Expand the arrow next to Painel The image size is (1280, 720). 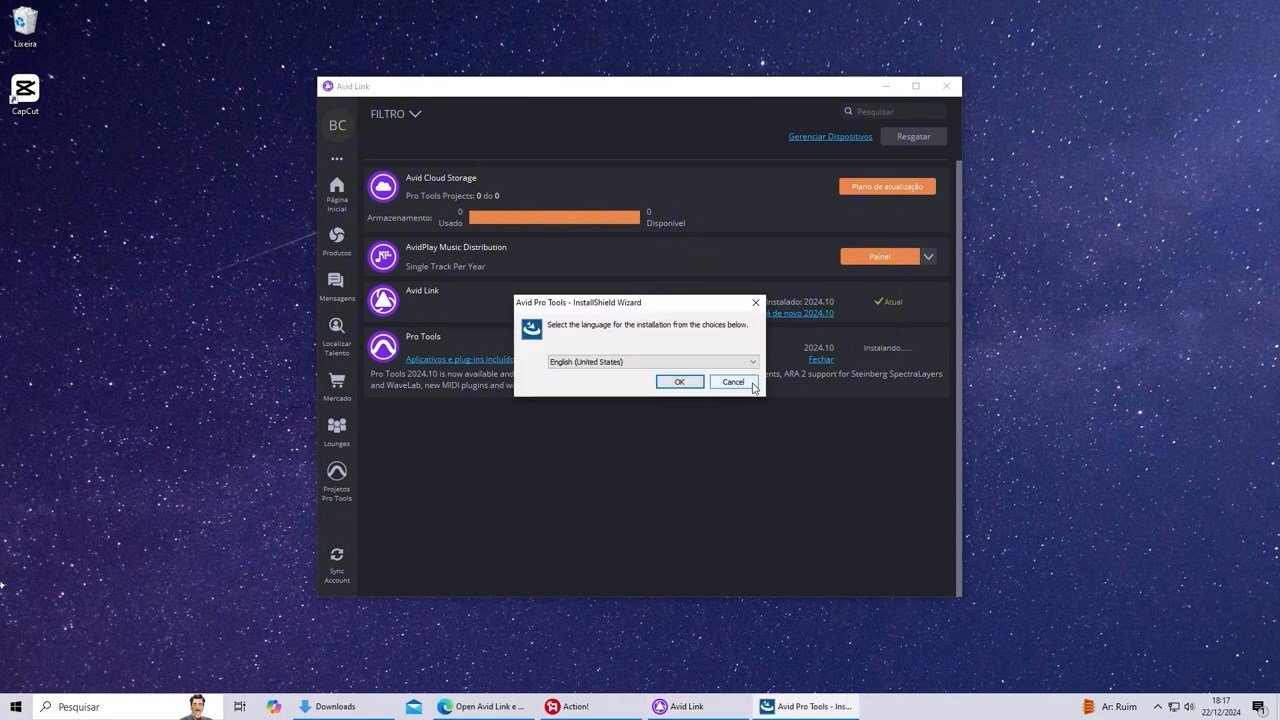[929, 257]
